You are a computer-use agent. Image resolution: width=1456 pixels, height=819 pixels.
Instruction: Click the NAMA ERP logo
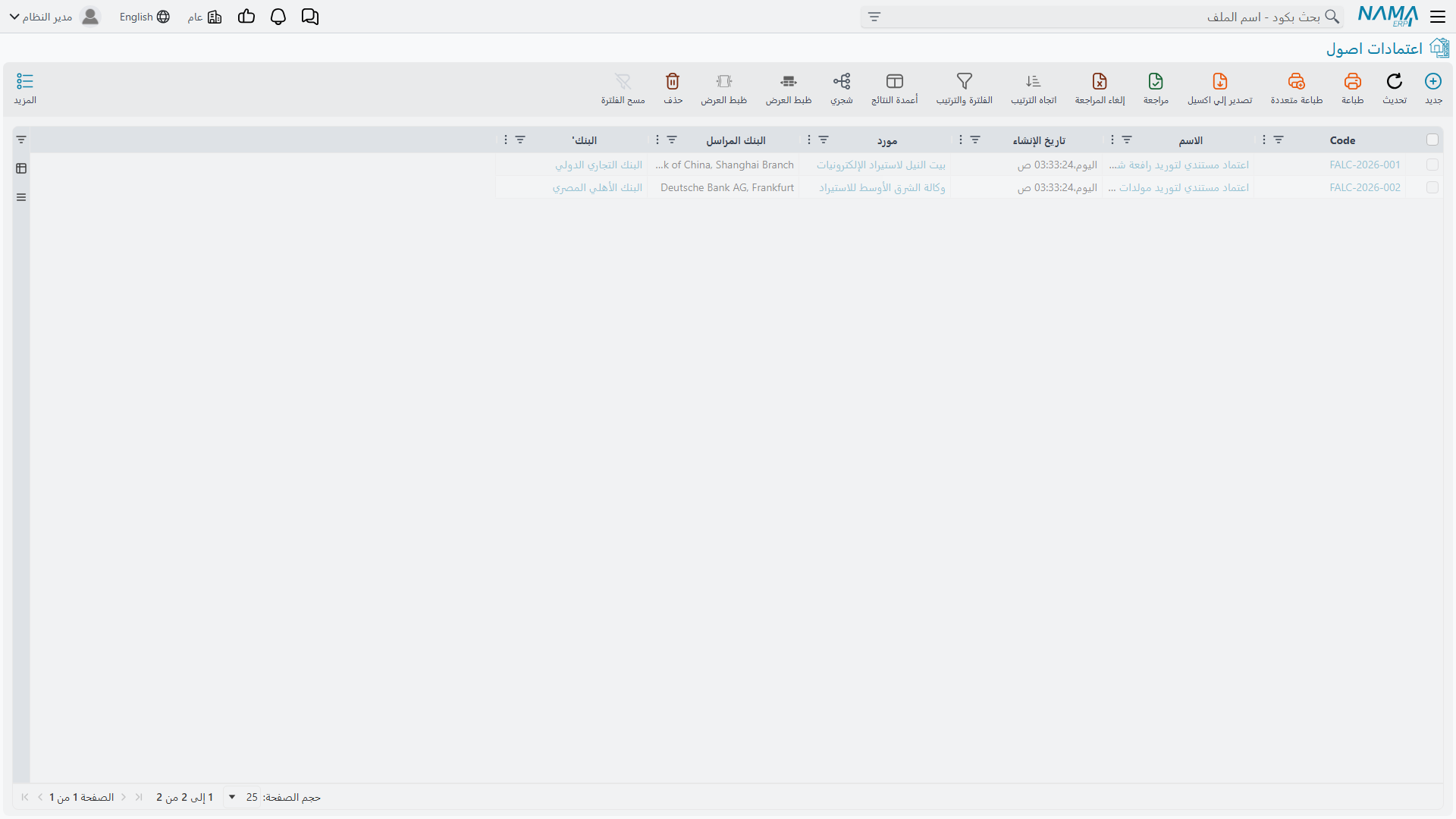1388,17
